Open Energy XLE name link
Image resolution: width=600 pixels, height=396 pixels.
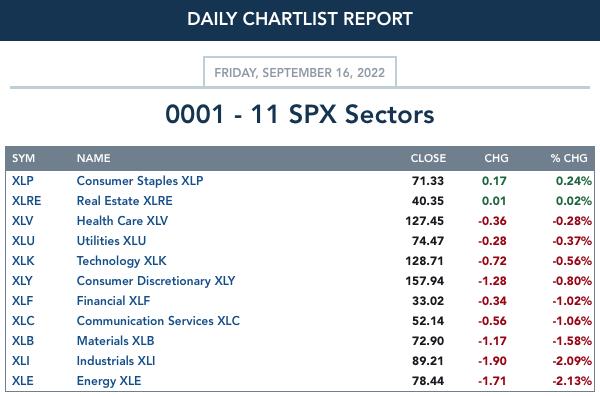109,381
